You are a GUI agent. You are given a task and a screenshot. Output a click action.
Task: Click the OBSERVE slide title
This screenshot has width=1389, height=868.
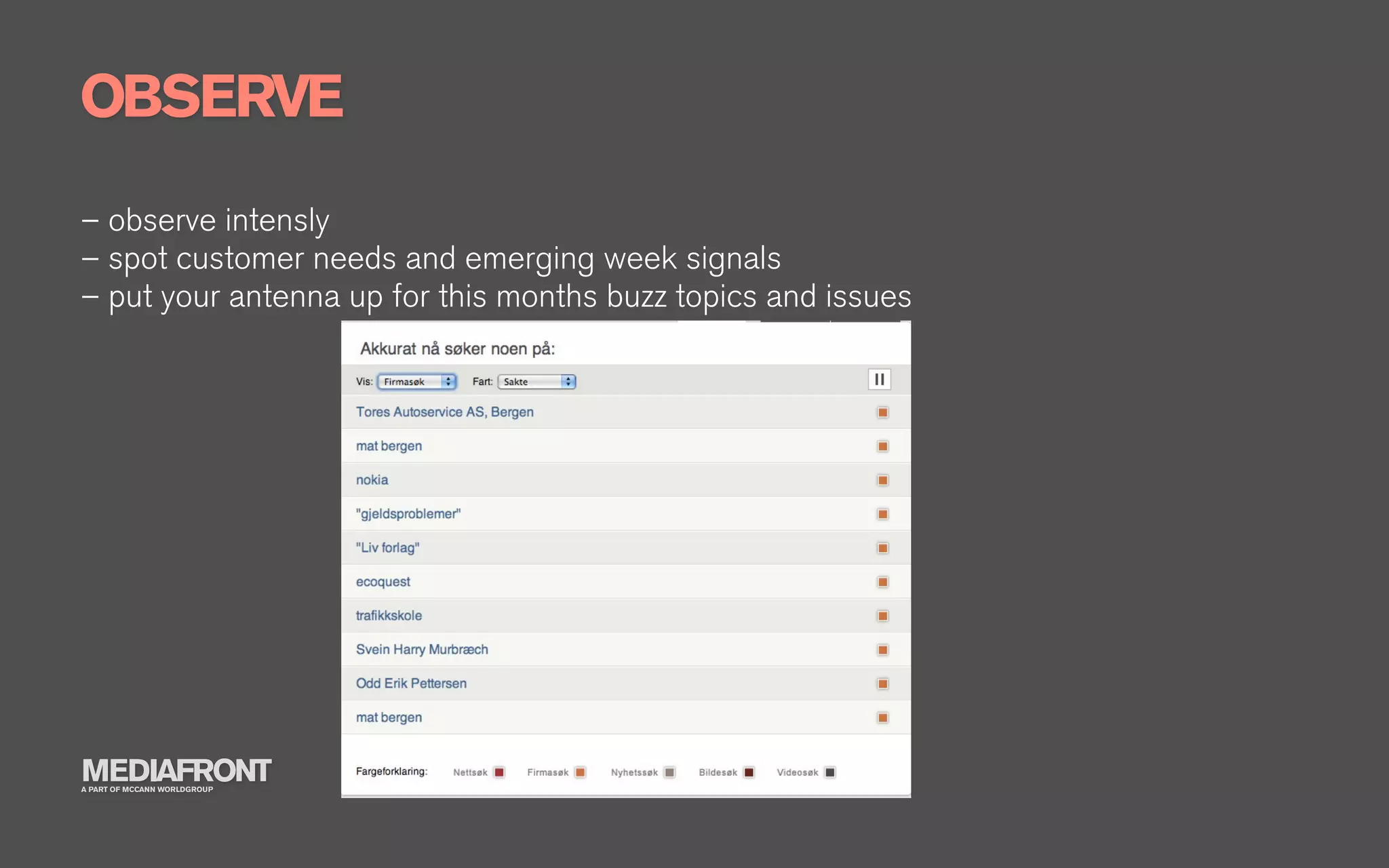(212, 96)
